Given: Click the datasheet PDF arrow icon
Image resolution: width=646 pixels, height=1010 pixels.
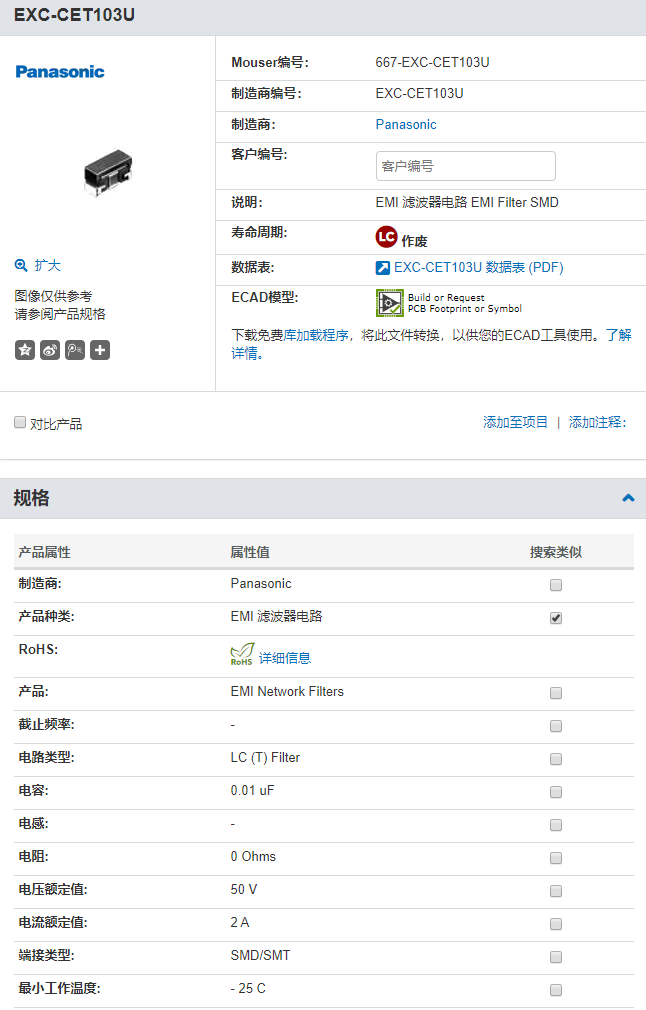Looking at the screenshot, I should pyautogui.click(x=383, y=267).
